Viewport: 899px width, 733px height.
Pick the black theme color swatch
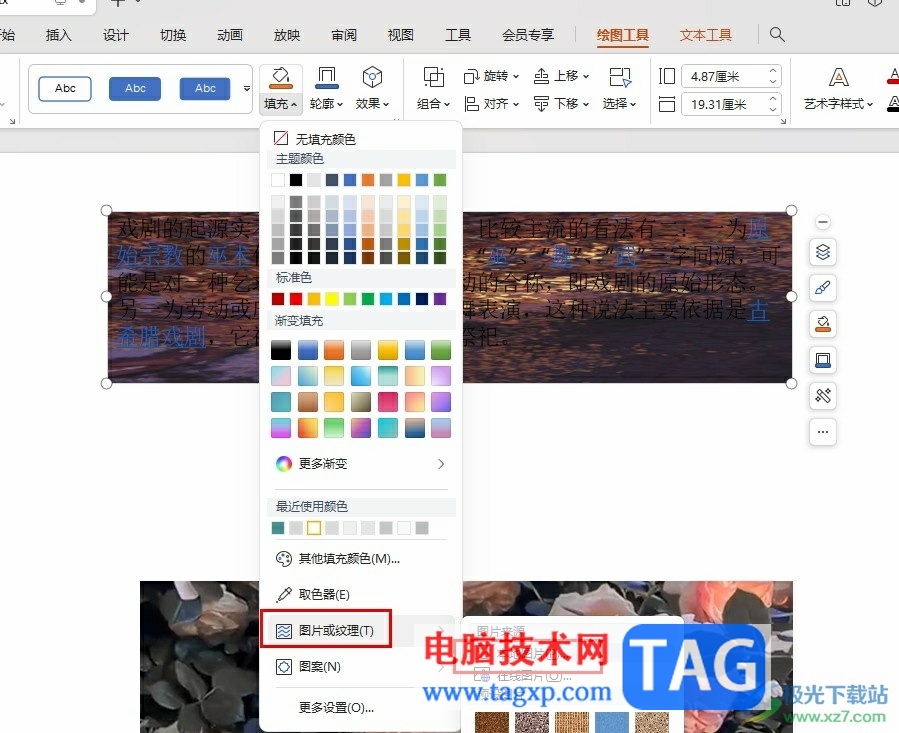[296, 180]
